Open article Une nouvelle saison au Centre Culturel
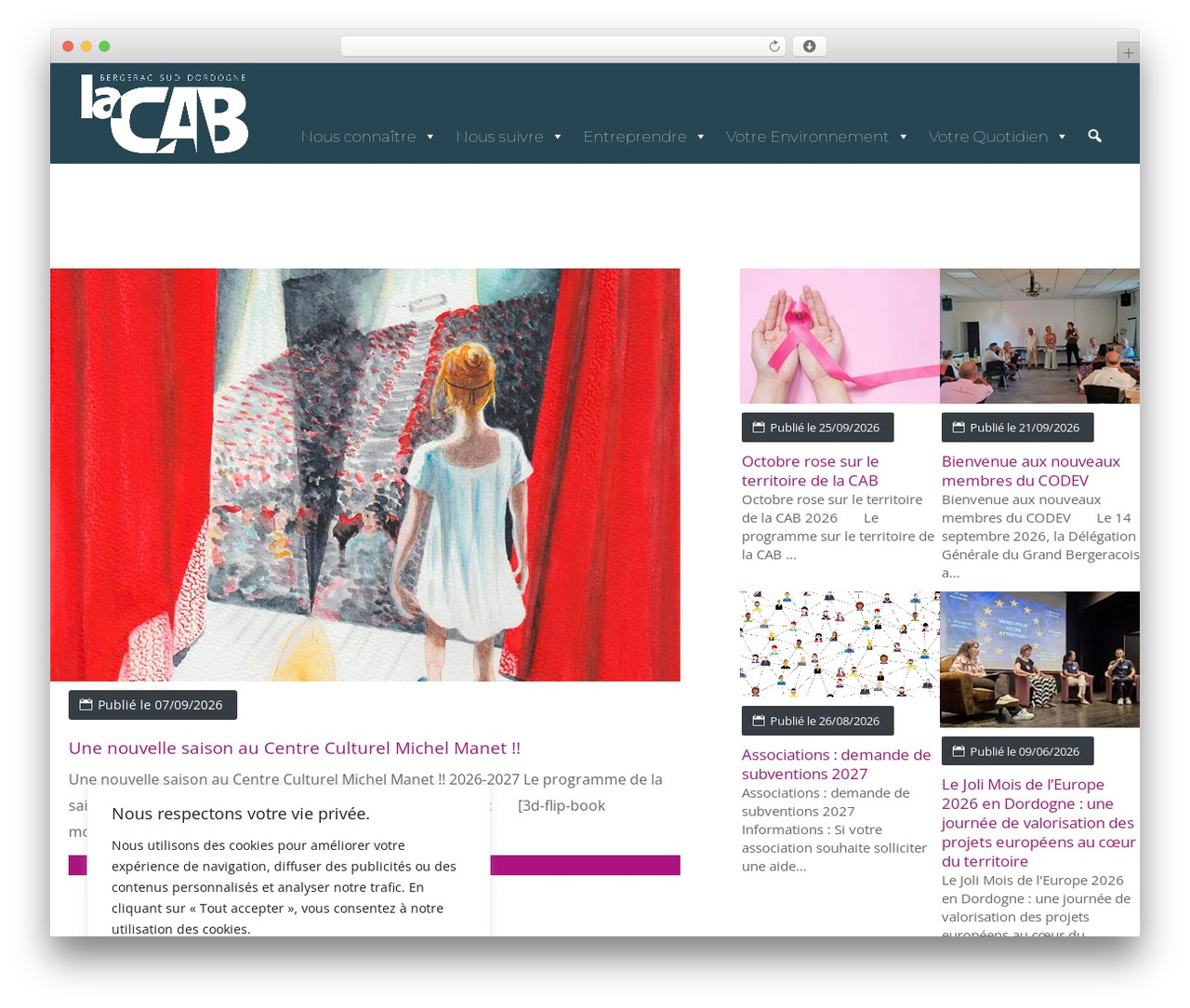The width and height of the screenshot is (1190, 1008). coord(295,748)
